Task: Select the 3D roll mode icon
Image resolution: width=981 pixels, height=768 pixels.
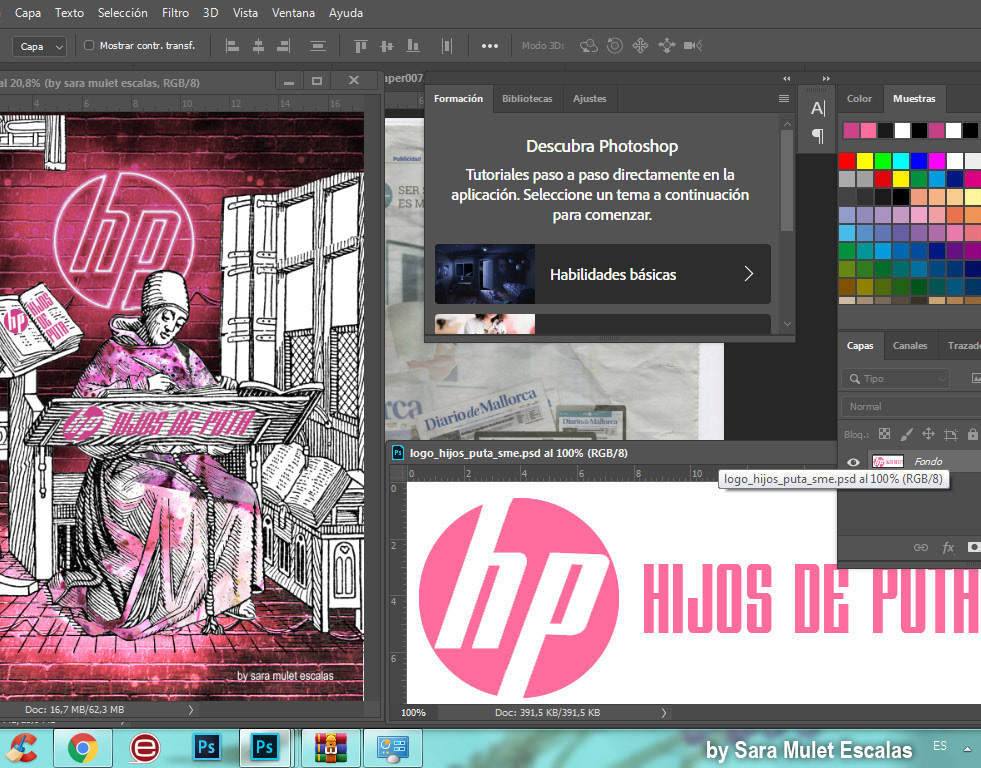Action: pos(615,46)
